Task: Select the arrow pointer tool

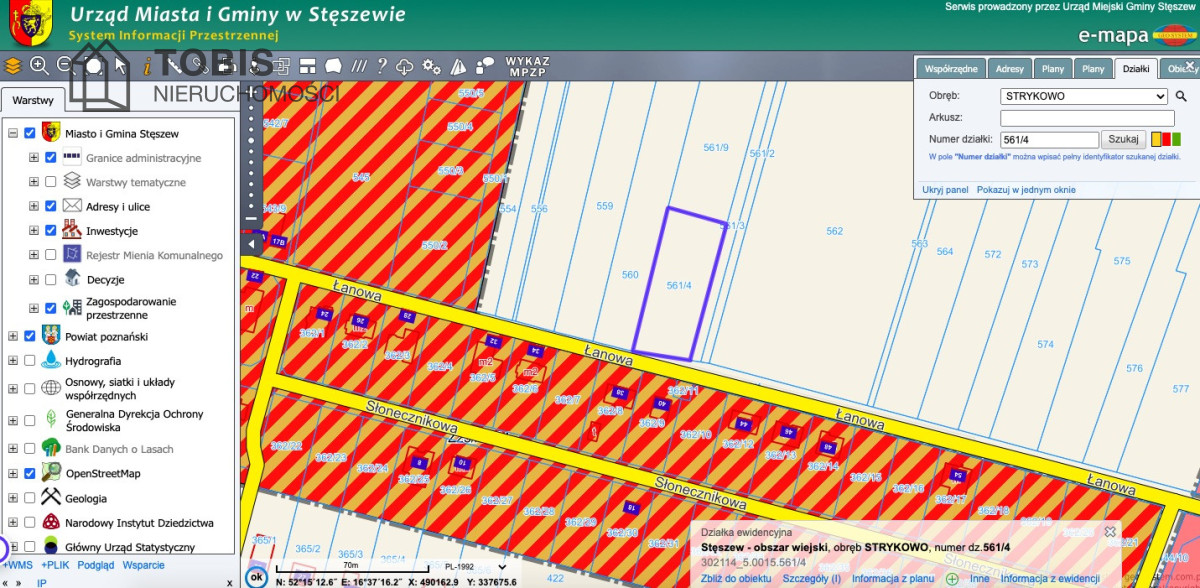Action: 120,66
